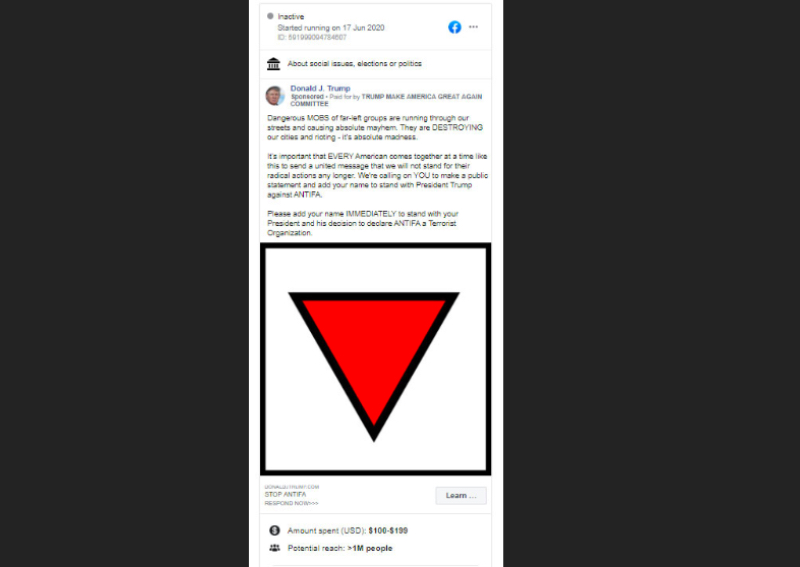Click the Learn more button

tap(461, 496)
